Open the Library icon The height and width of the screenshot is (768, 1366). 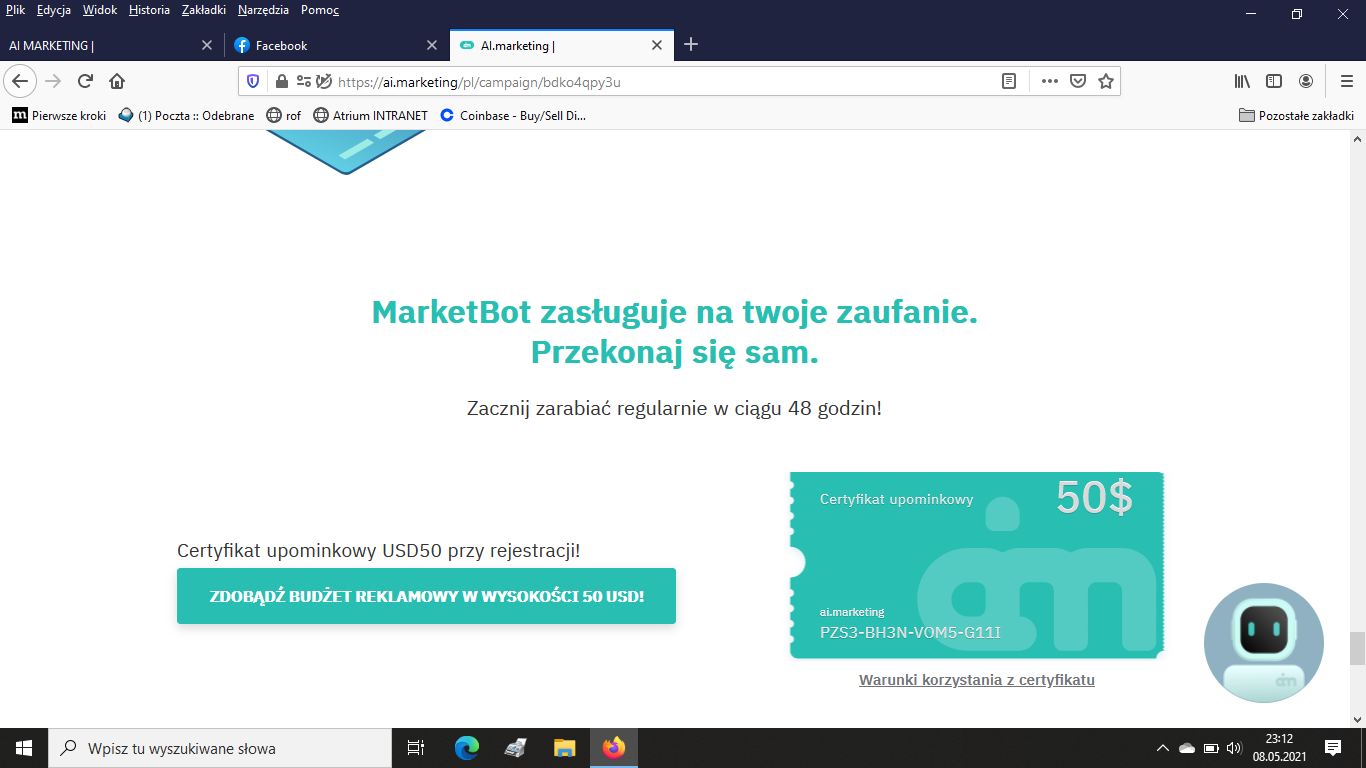(1242, 81)
